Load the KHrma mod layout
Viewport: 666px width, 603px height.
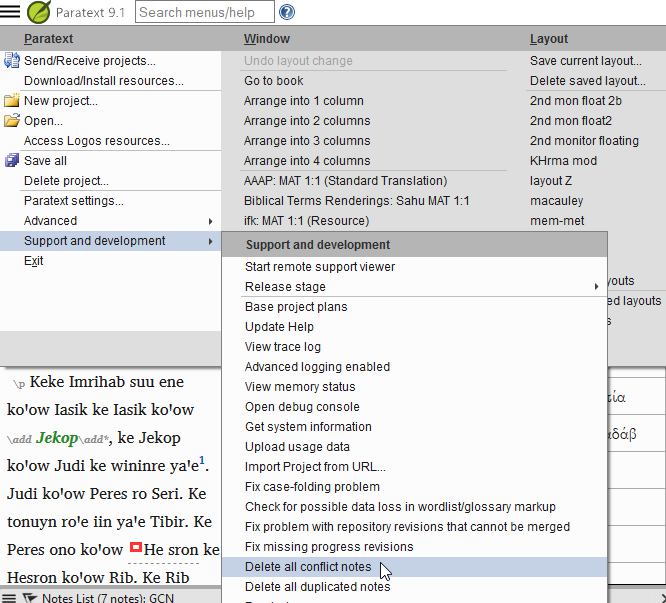tap(563, 161)
